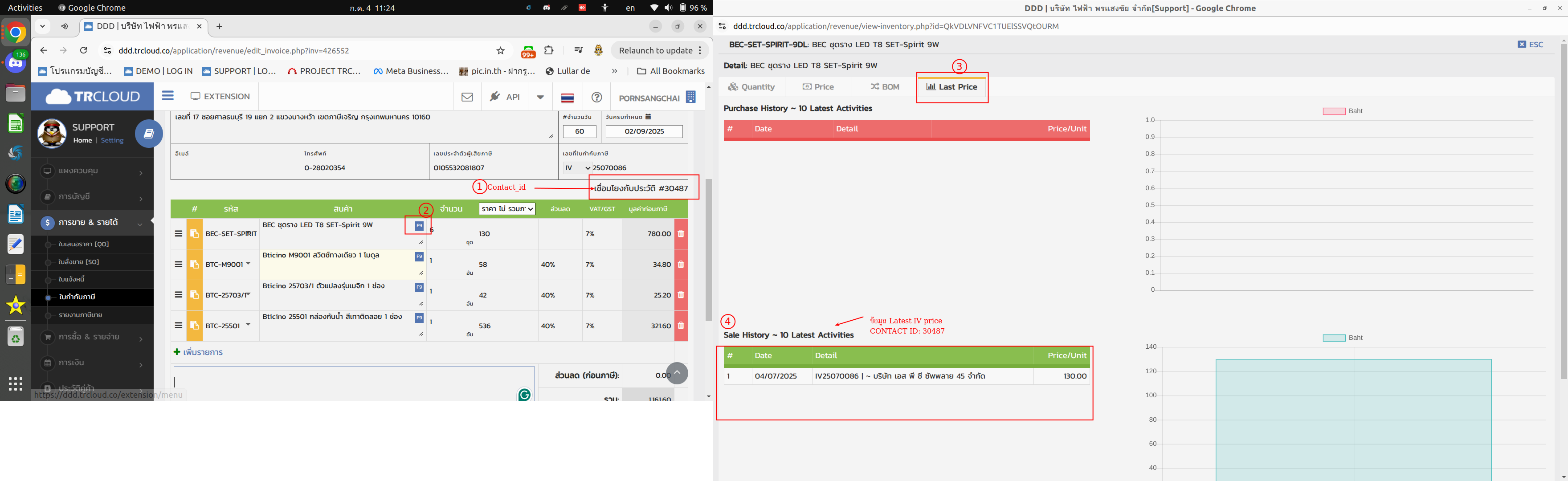Switch to the Last Price tab
This screenshot has height=481, width=1568.
951,86
